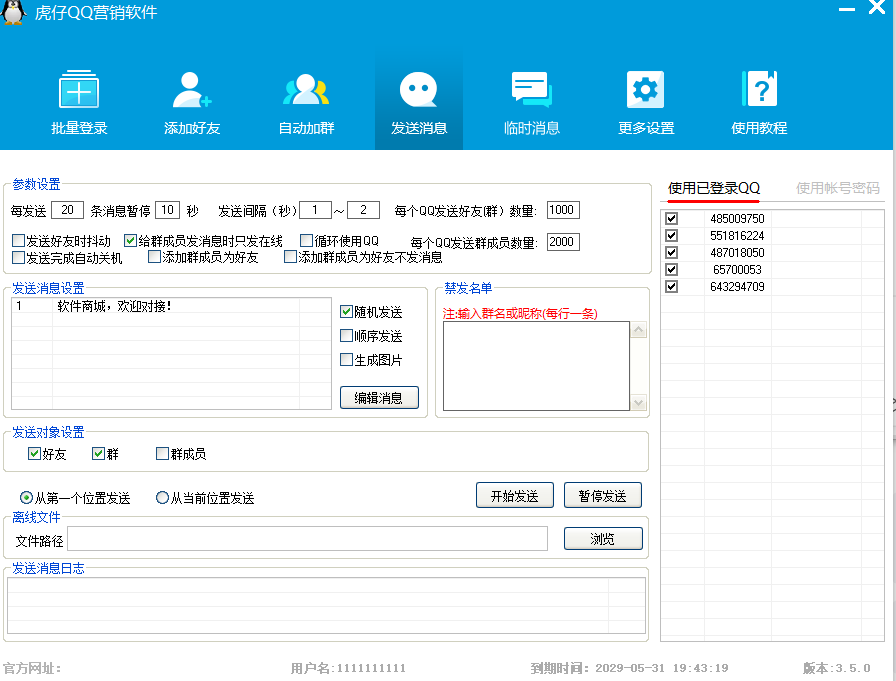Click the 禁发名单 text area

[536, 366]
